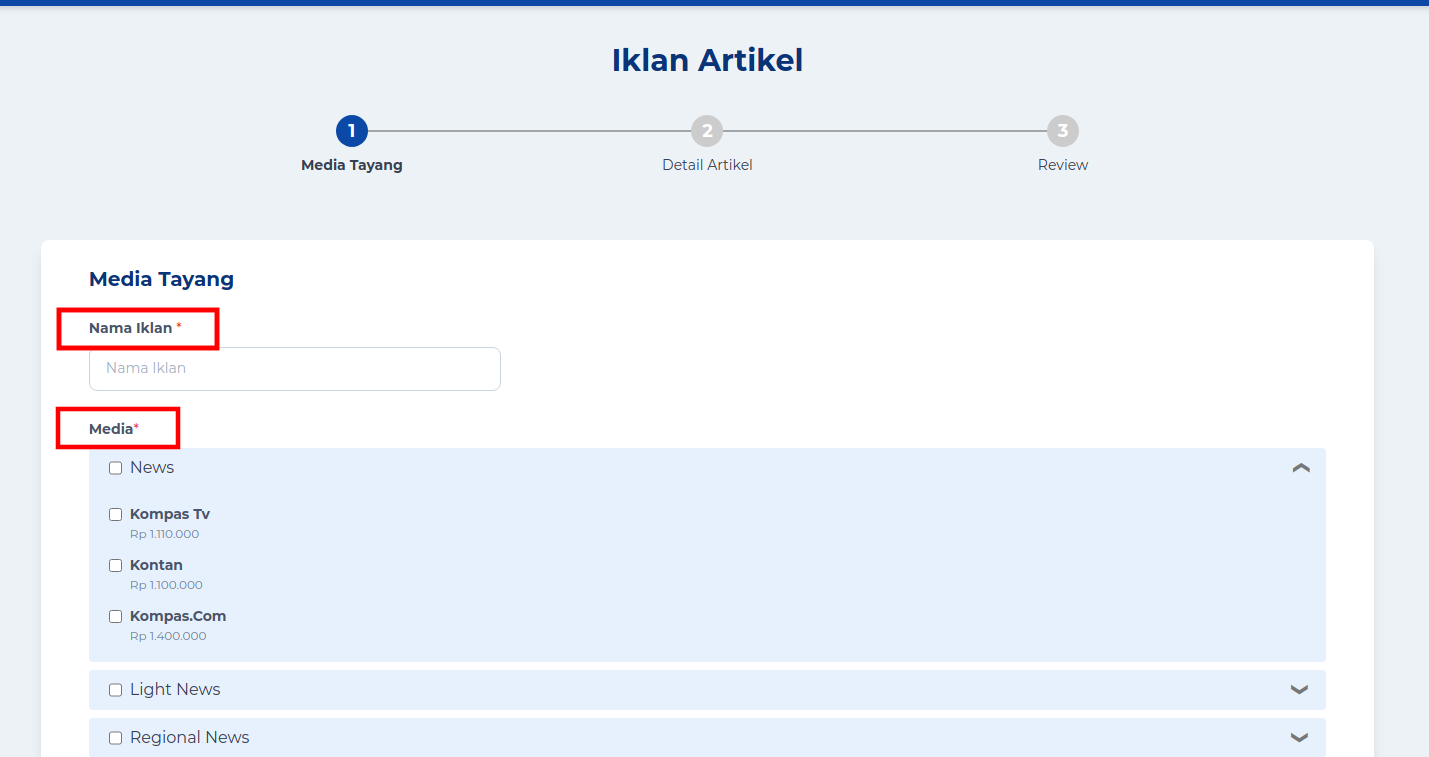The height and width of the screenshot is (757, 1429).
Task: Click the Nama Iklan text field
Action: tap(295, 369)
